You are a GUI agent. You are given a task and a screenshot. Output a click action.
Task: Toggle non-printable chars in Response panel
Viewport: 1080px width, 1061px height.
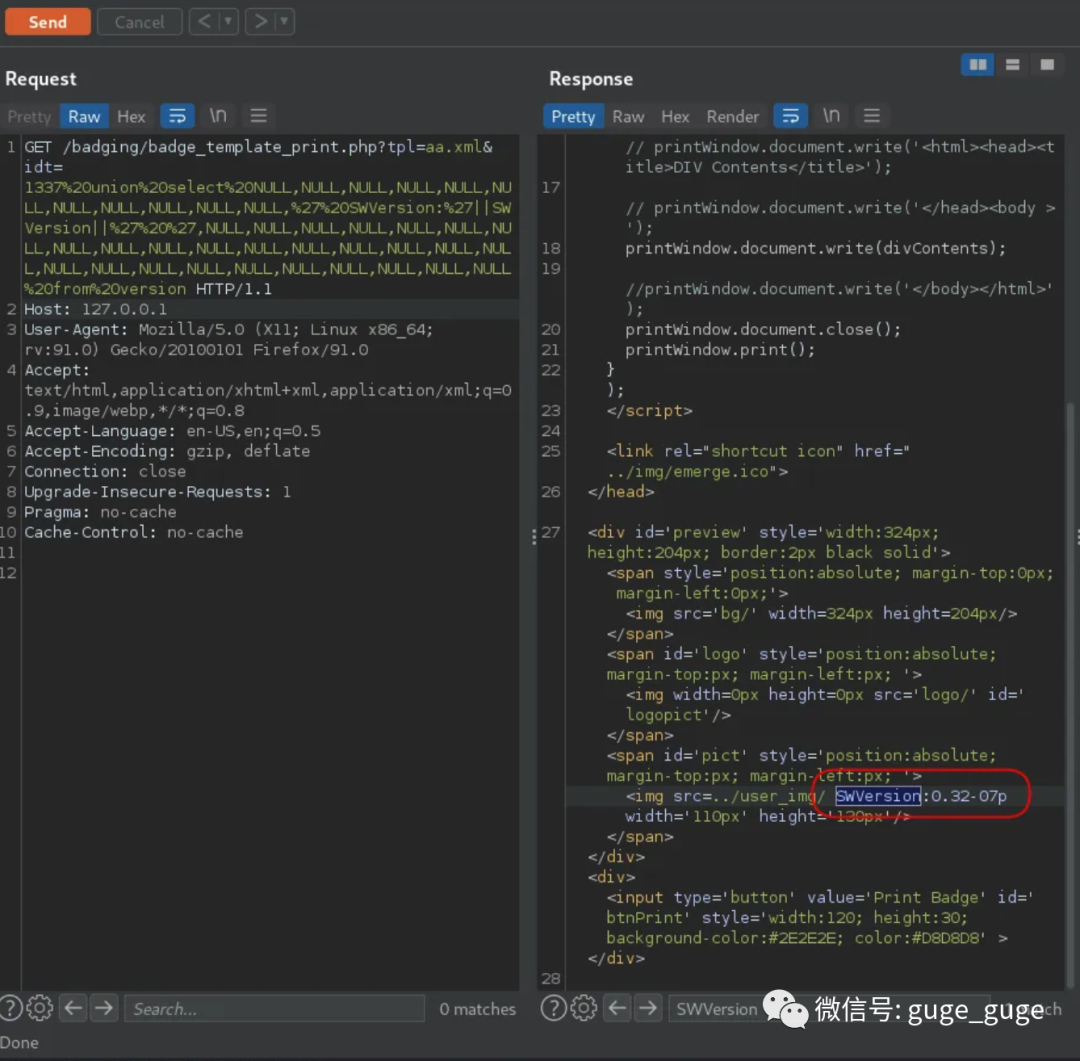click(831, 116)
